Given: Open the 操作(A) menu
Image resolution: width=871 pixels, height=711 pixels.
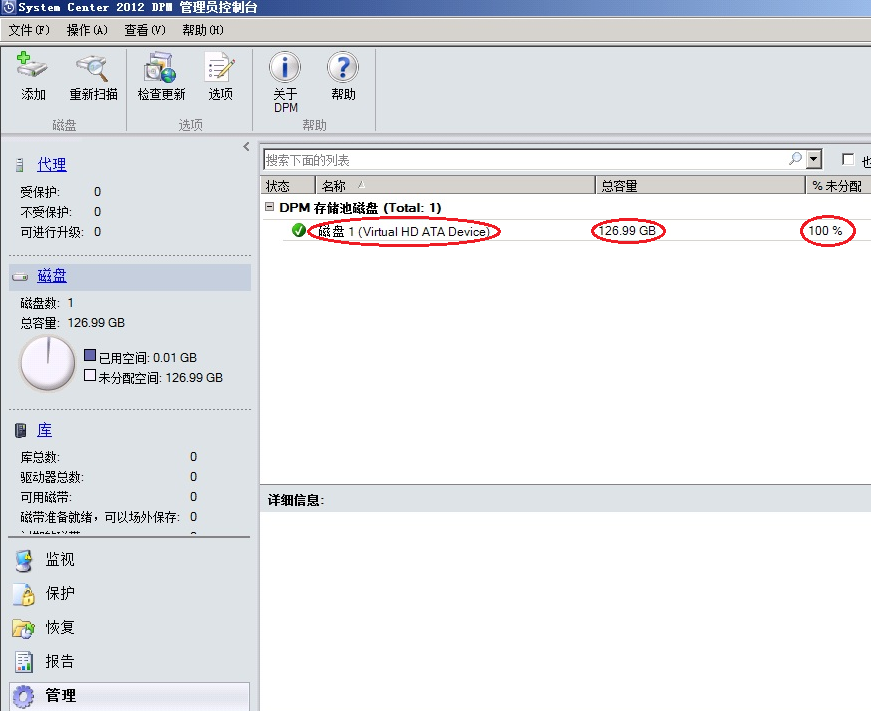Looking at the screenshot, I should pyautogui.click(x=87, y=30).
